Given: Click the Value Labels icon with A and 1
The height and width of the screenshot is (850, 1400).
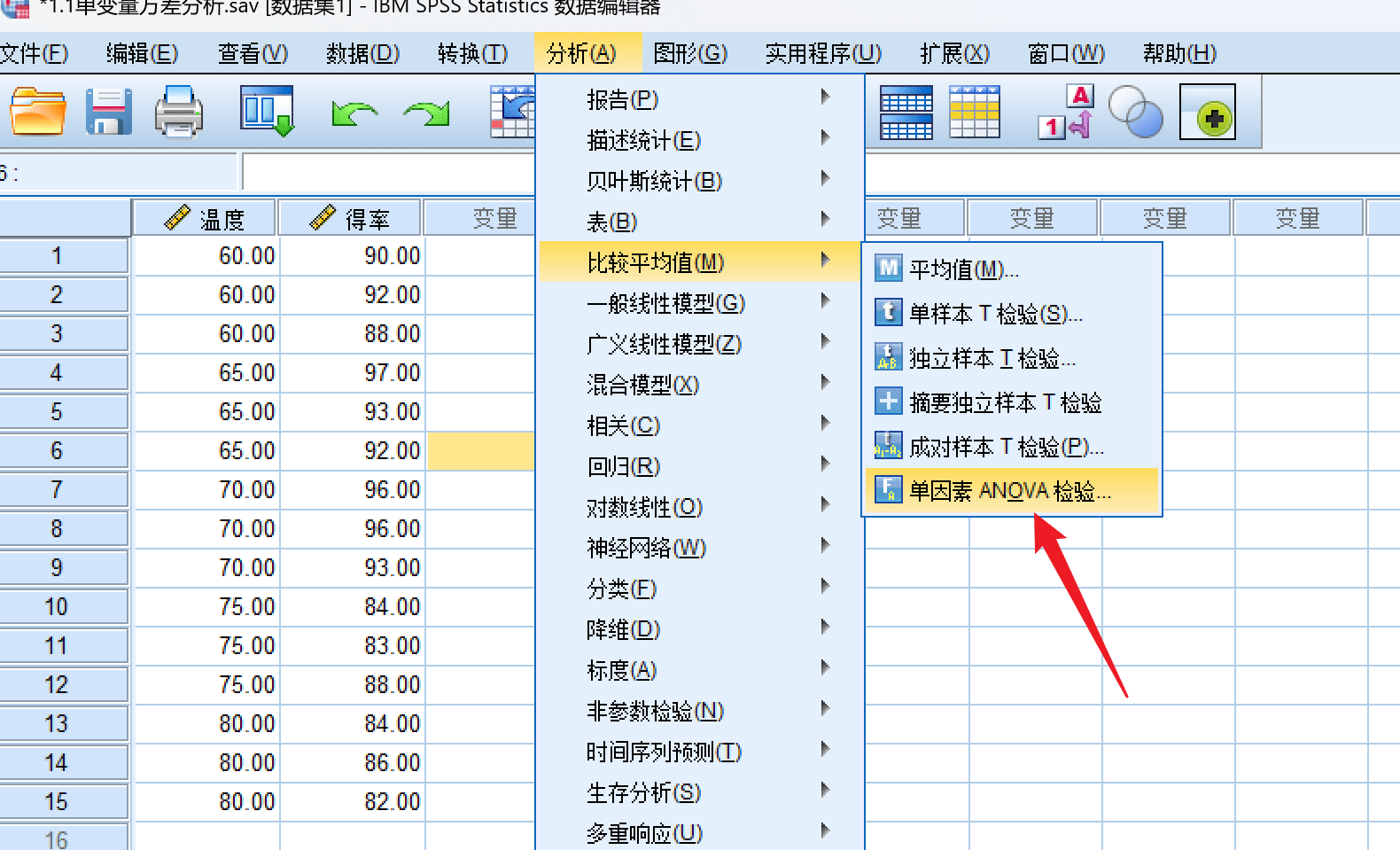Looking at the screenshot, I should (1066, 113).
